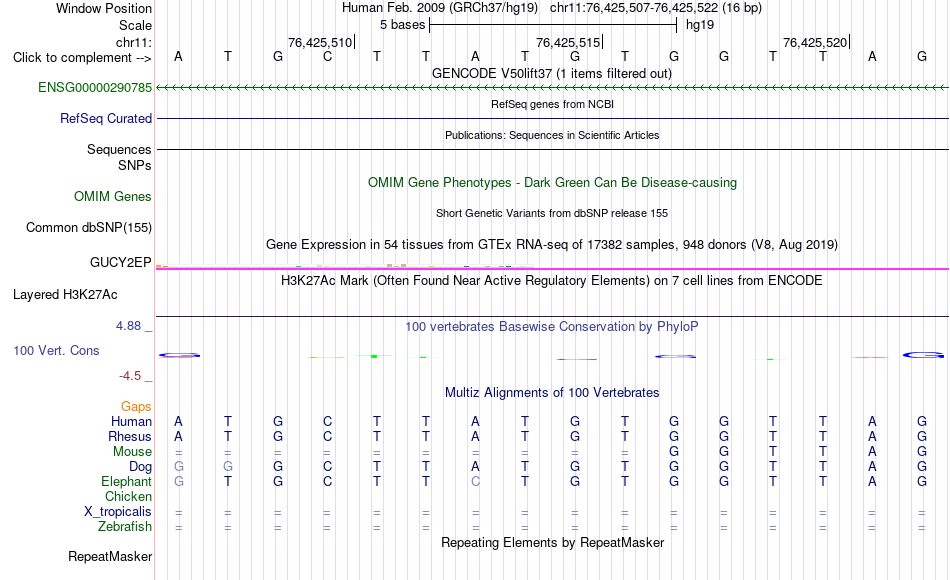Click the ENSG00000290785 transcript arrow line

pyautogui.click(x=552, y=88)
